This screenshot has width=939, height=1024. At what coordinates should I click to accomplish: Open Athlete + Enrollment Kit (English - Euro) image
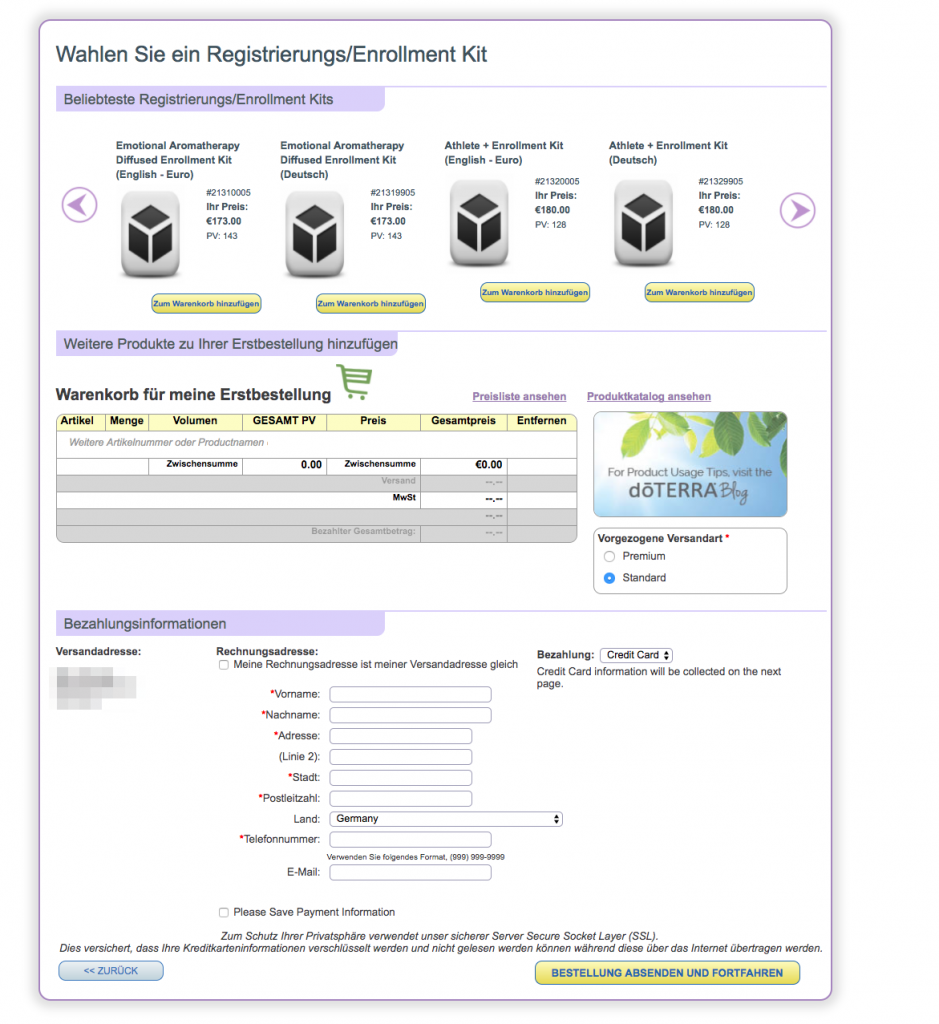479,223
